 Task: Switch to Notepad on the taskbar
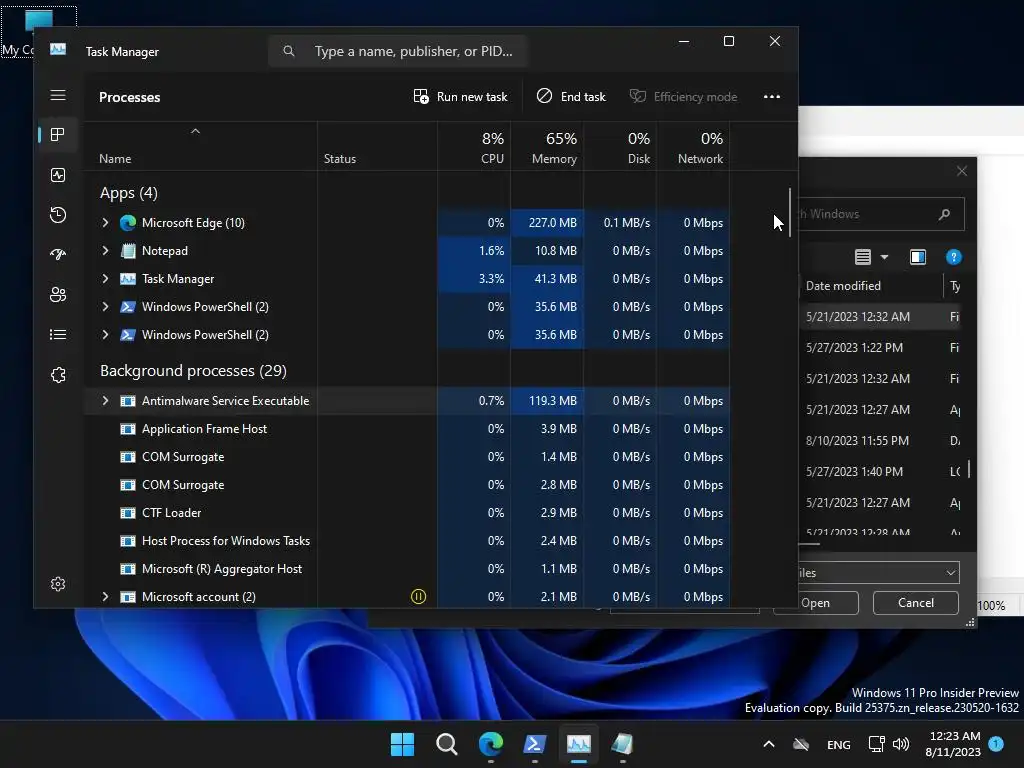(x=622, y=744)
